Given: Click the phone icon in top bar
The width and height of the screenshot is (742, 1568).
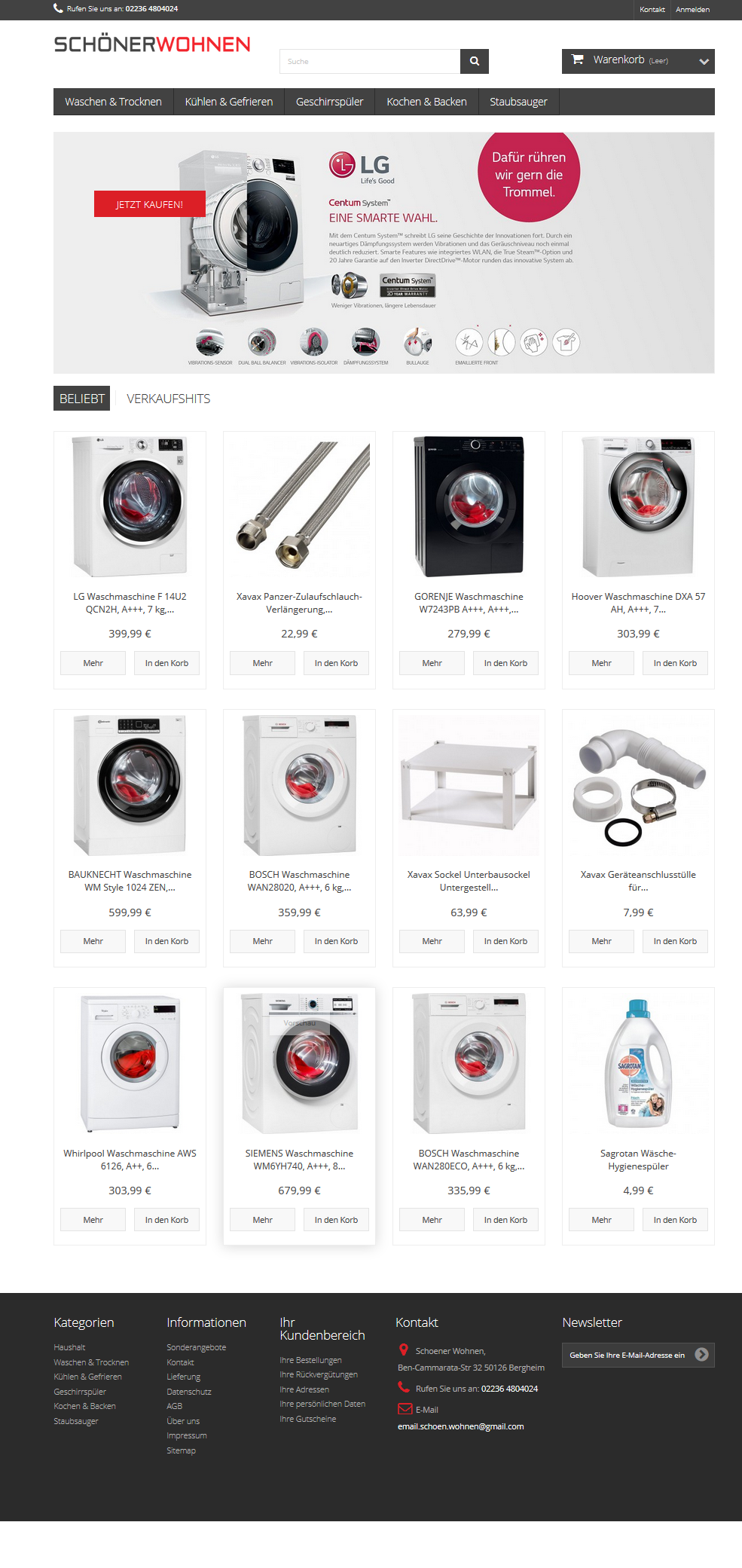Looking at the screenshot, I should click(x=58, y=9).
